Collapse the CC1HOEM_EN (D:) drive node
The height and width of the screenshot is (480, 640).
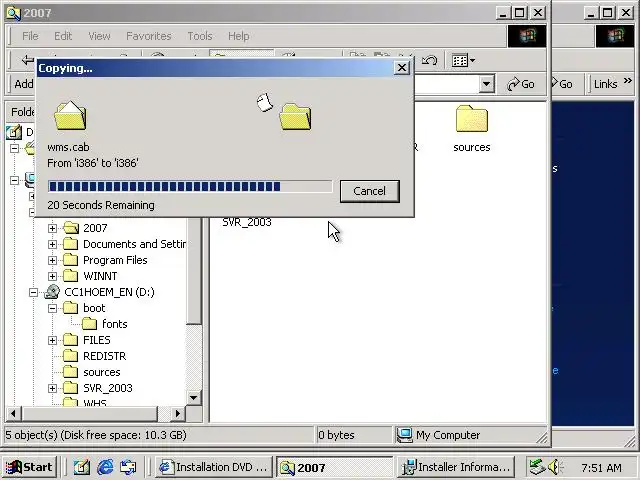click(33, 292)
